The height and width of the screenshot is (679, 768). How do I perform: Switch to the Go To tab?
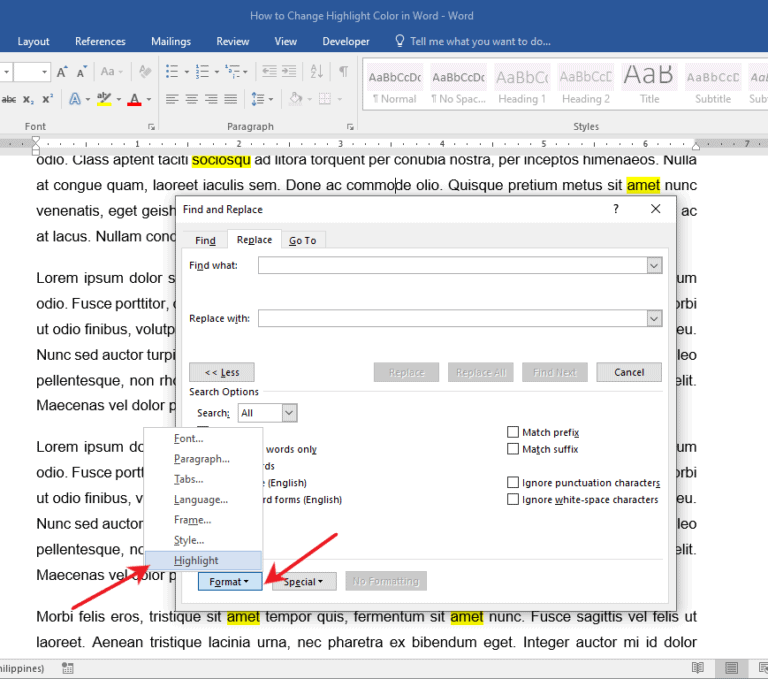point(303,241)
